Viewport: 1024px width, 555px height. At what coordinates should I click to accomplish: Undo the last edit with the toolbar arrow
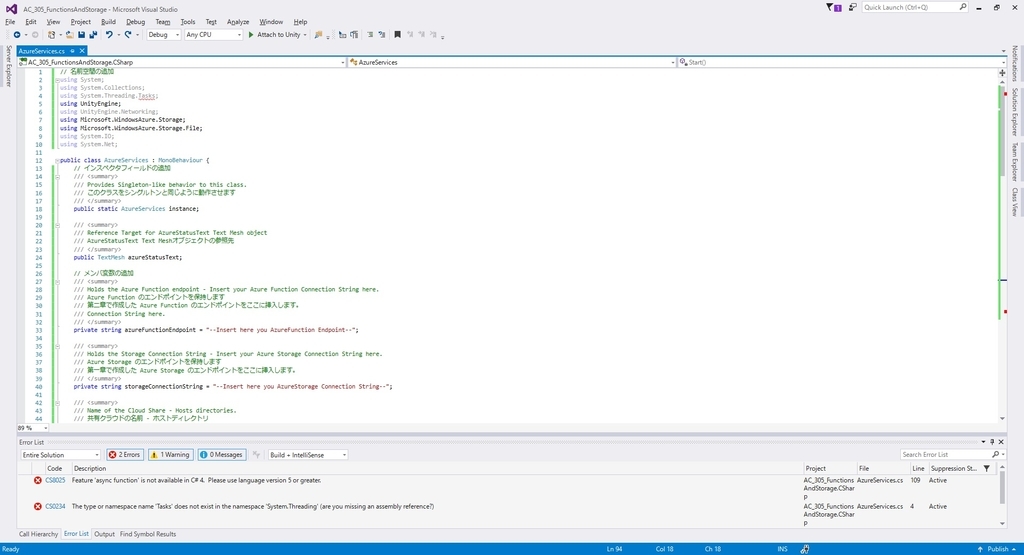(x=109, y=35)
